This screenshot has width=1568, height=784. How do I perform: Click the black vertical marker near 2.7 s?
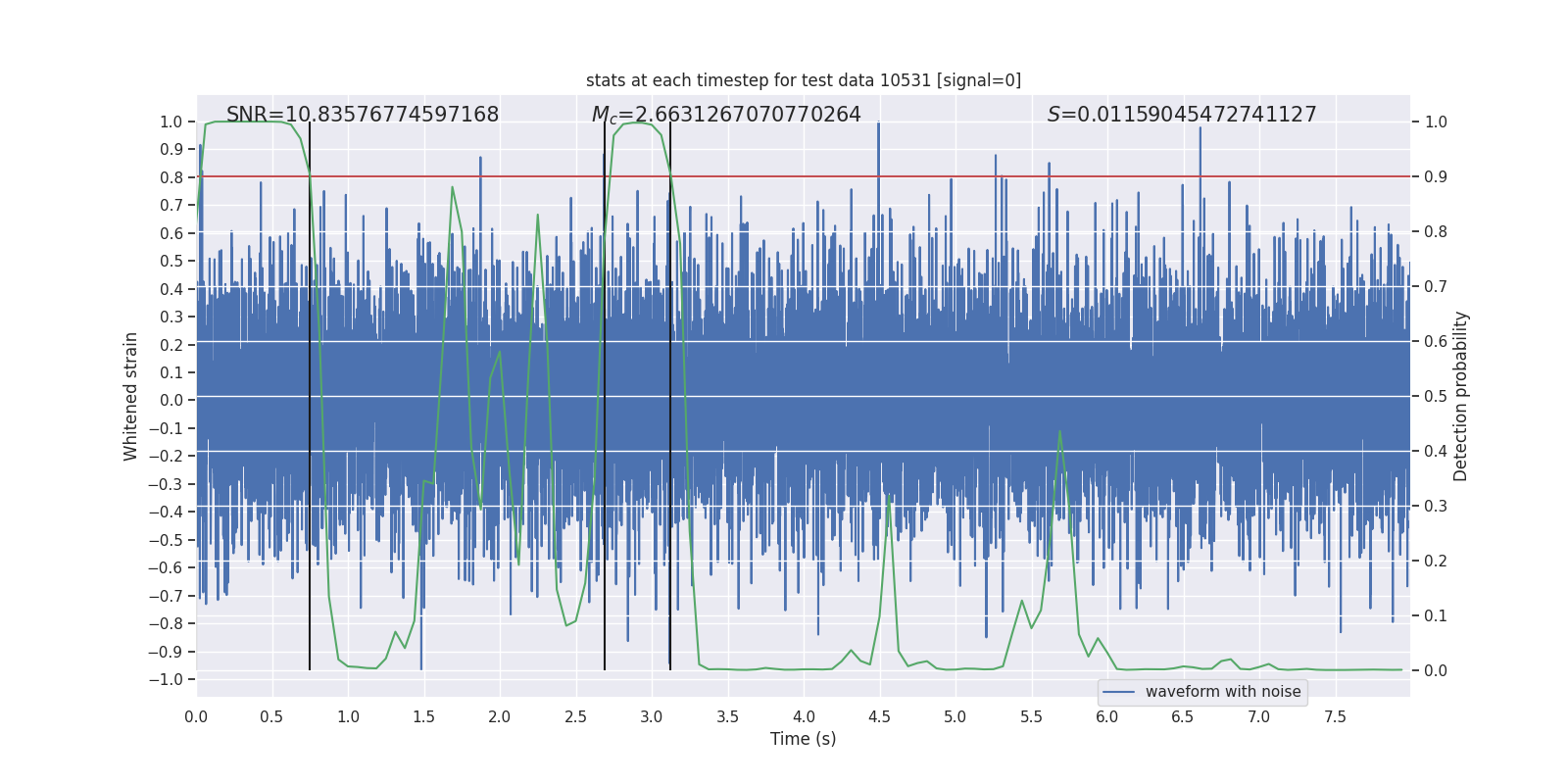click(605, 396)
